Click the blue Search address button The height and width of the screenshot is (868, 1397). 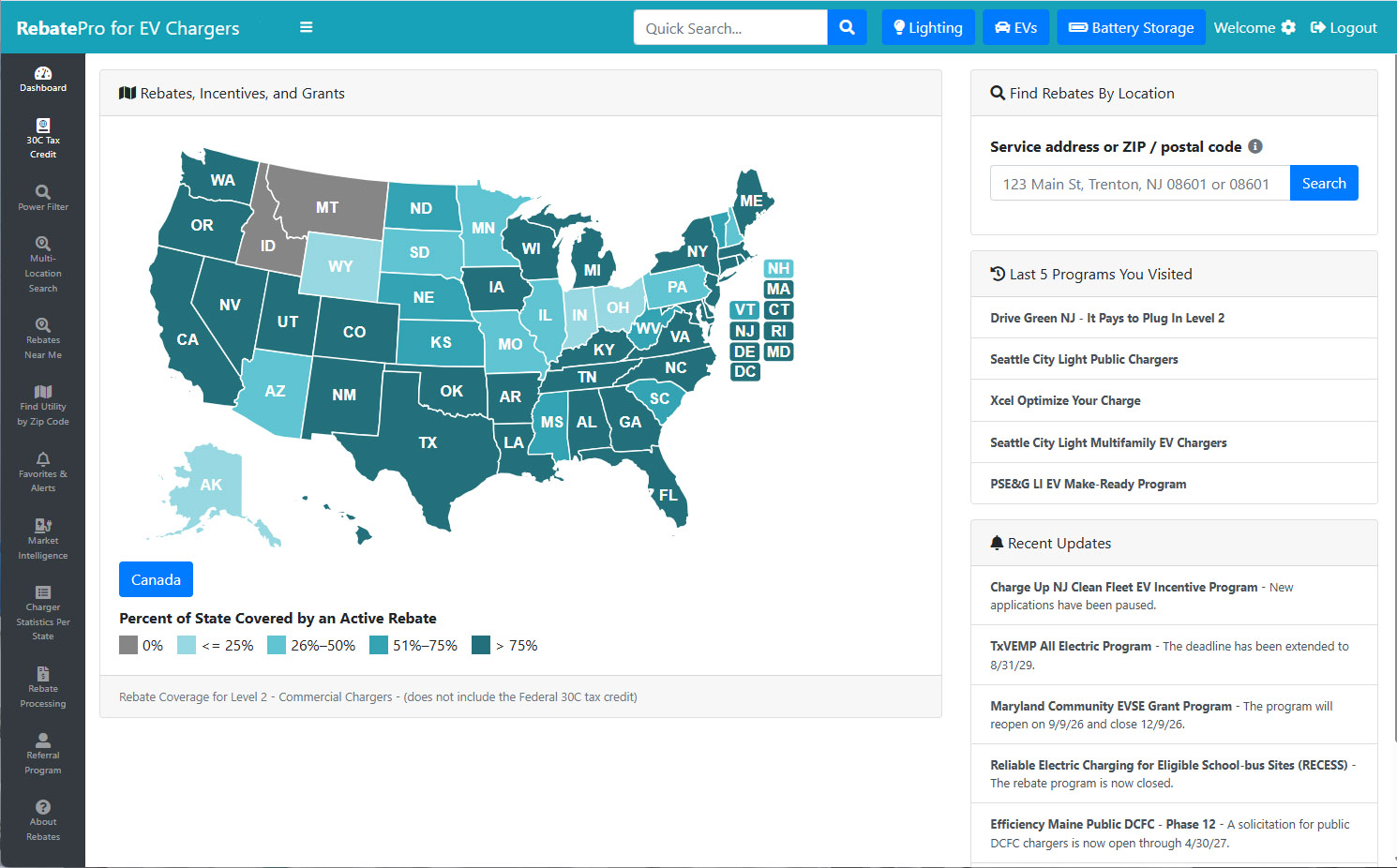1324,183
